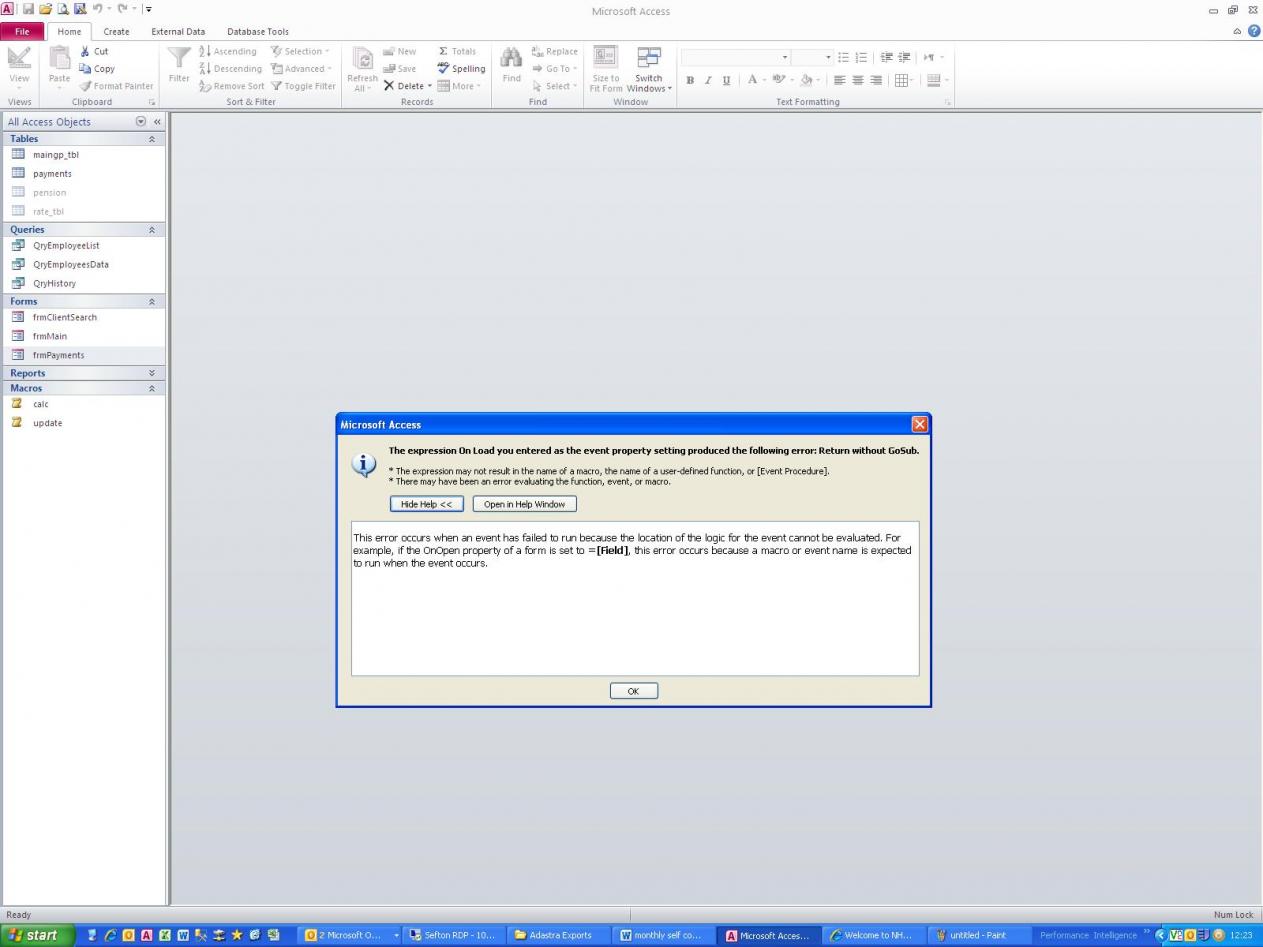The image size is (1263, 947).
Task: Click the QryEmployeeList query icon
Action: tap(17, 246)
